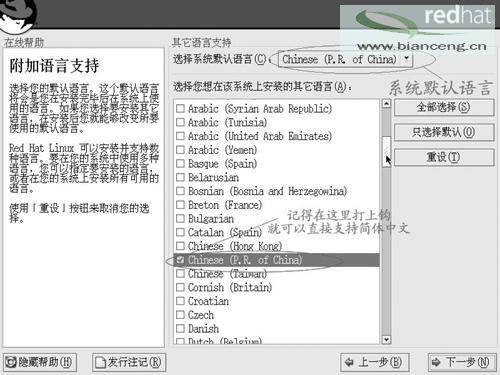500x375 pixels.
Task: Click the 只选择默认(O) default only button
Action: point(444,132)
